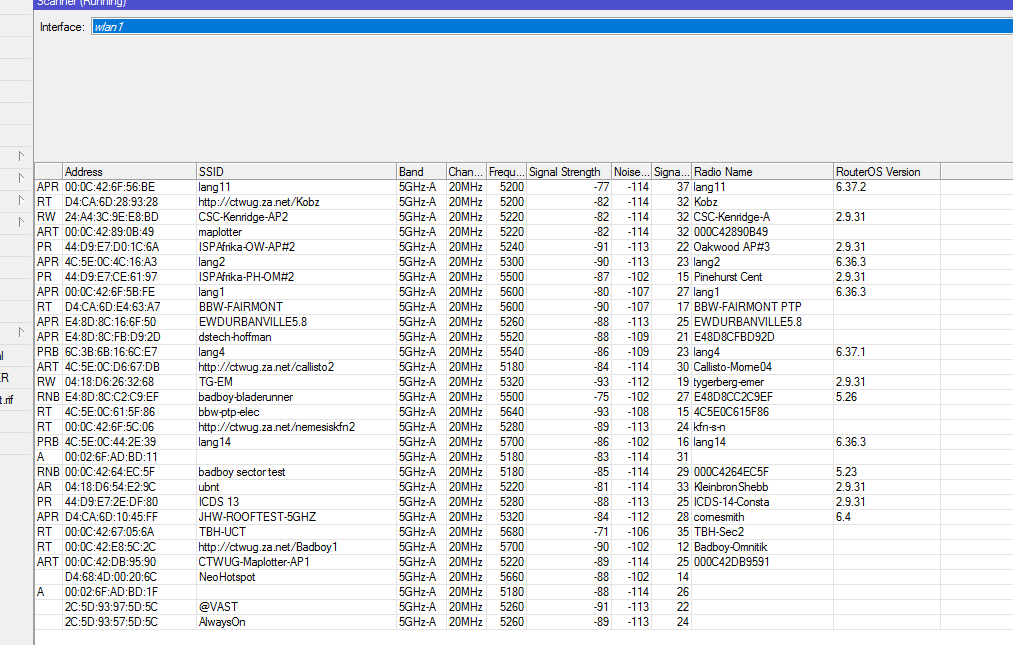Sort by the Radio Name column
The width and height of the screenshot is (1013, 645).
click(761, 172)
